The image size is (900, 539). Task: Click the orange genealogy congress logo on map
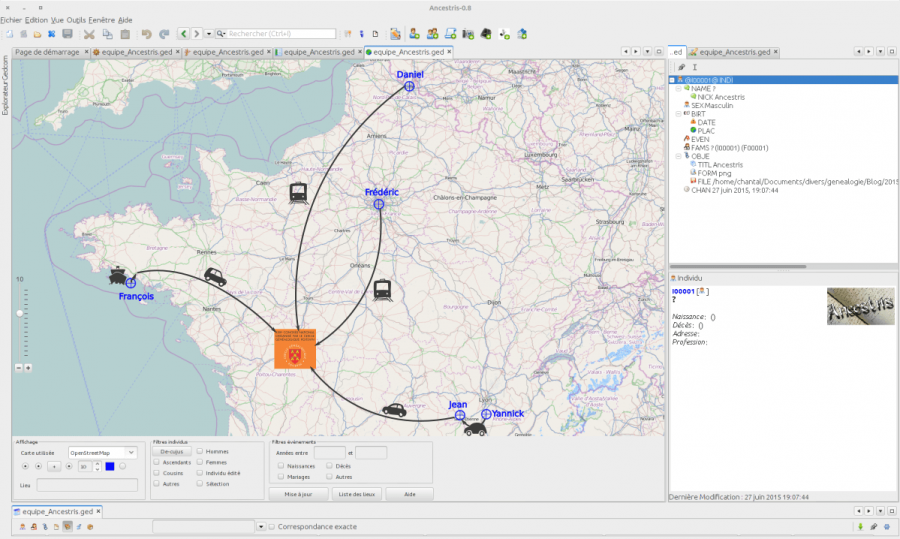tap(295, 349)
